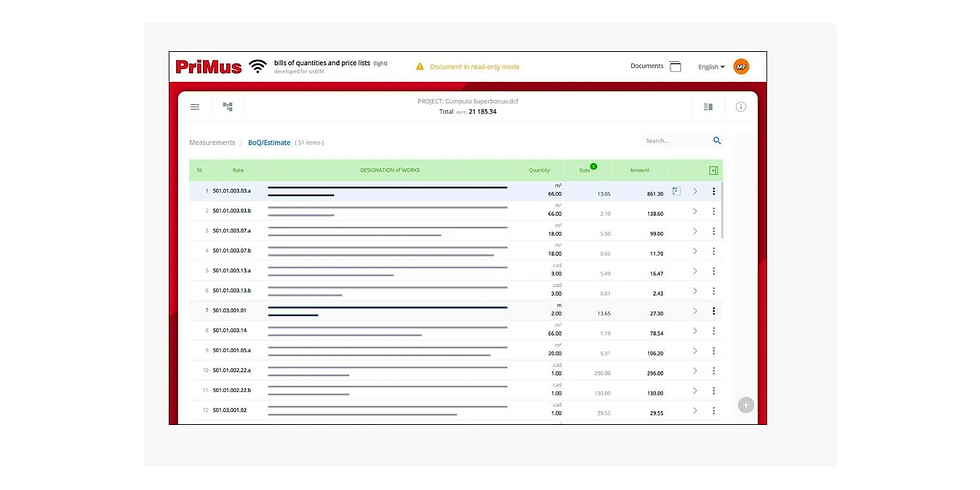Screen dimensions: 980x490
Task: Click total value 21 185.34
Action: click(482, 112)
